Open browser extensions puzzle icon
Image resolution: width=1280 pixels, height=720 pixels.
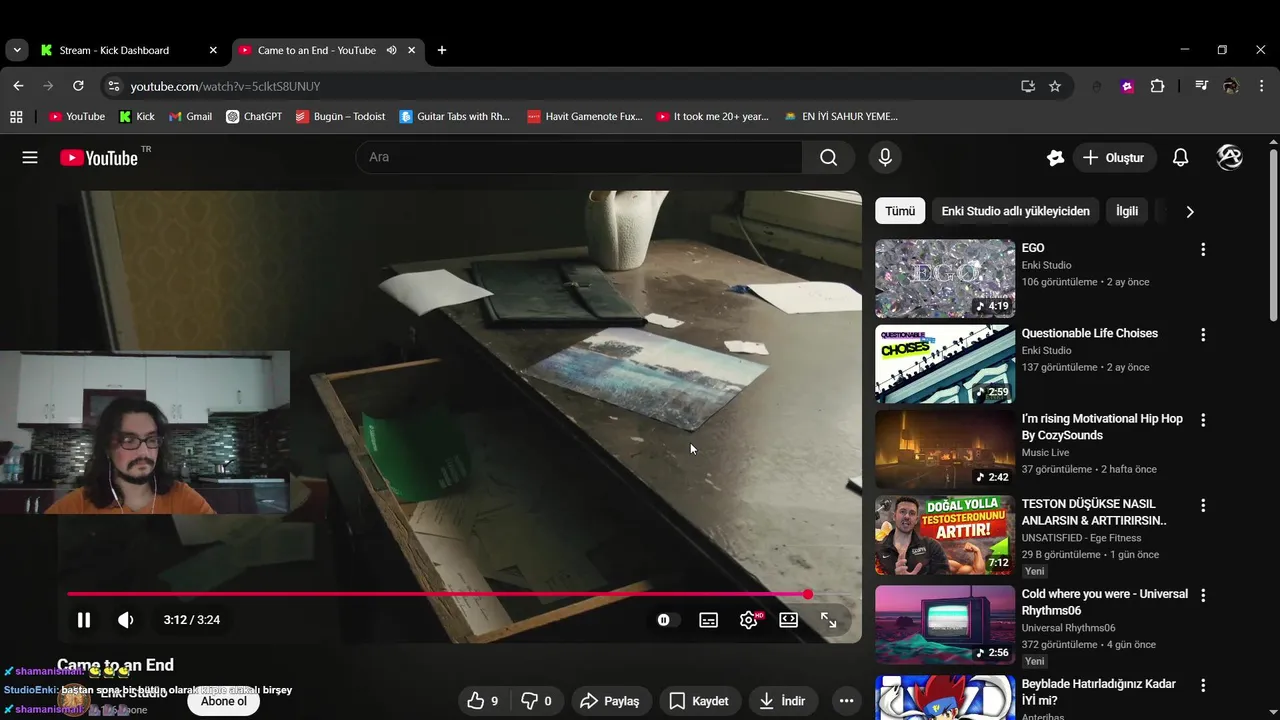click(x=1157, y=86)
